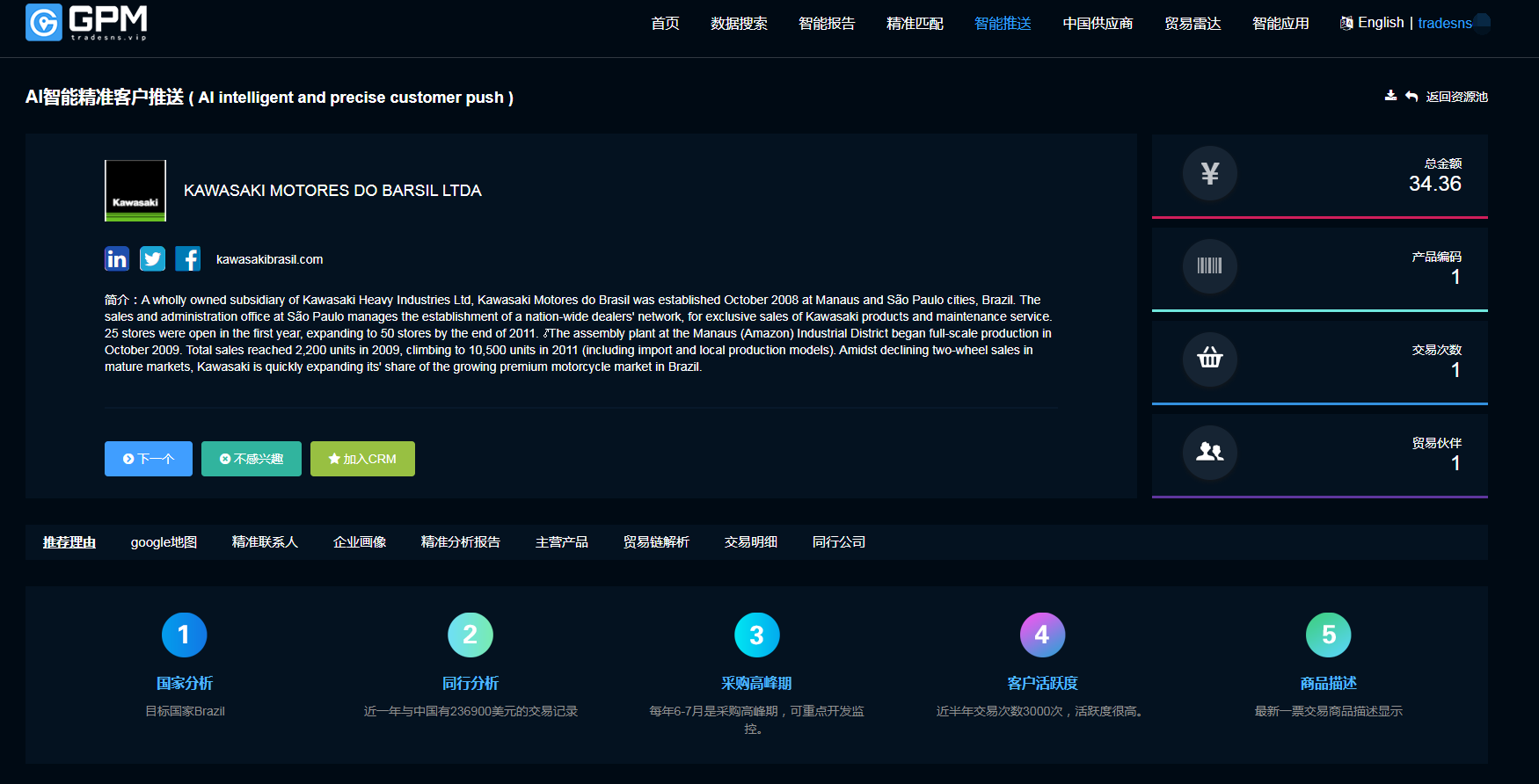Click the translate icon next to English

click(x=1346, y=23)
